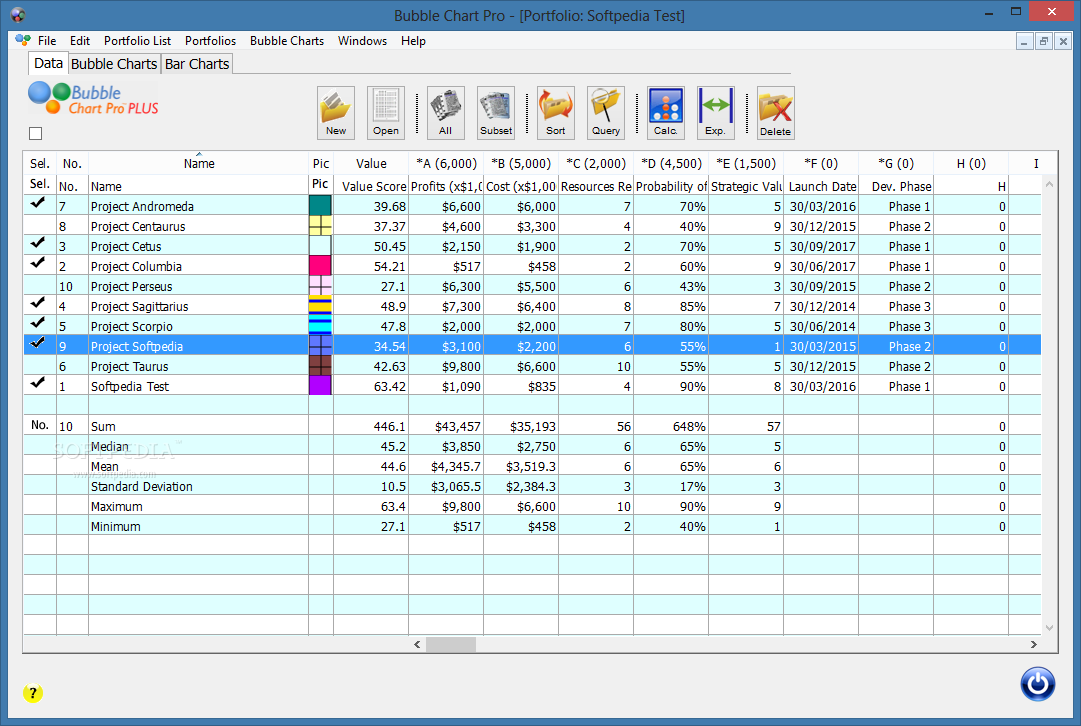Click the New portfolio toolbar icon
Image resolution: width=1081 pixels, height=726 pixels.
(x=336, y=112)
